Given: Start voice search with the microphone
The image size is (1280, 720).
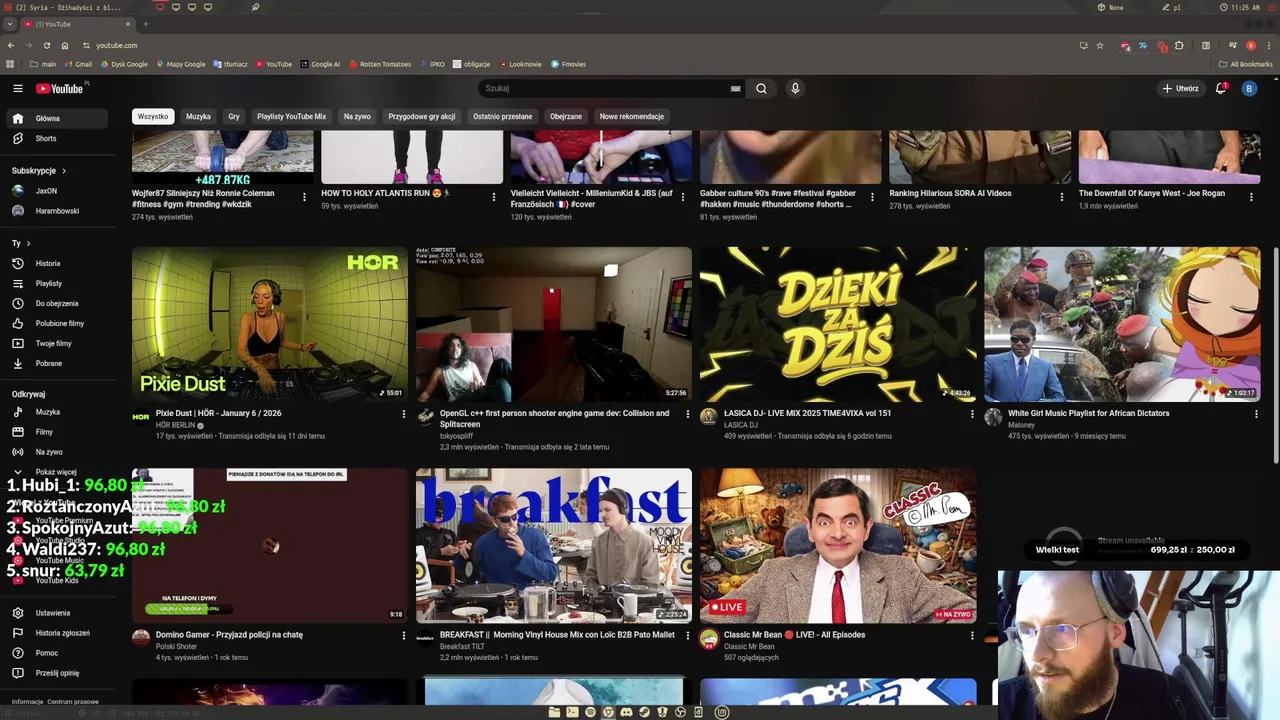Looking at the screenshot, I should click(795, 88).
